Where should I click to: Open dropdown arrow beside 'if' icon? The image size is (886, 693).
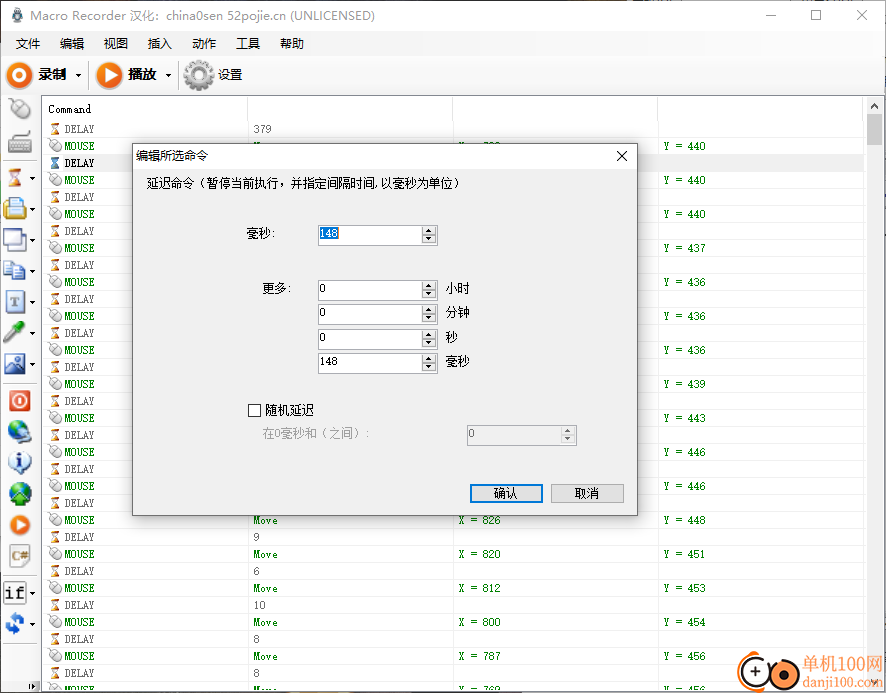point(32,594)
